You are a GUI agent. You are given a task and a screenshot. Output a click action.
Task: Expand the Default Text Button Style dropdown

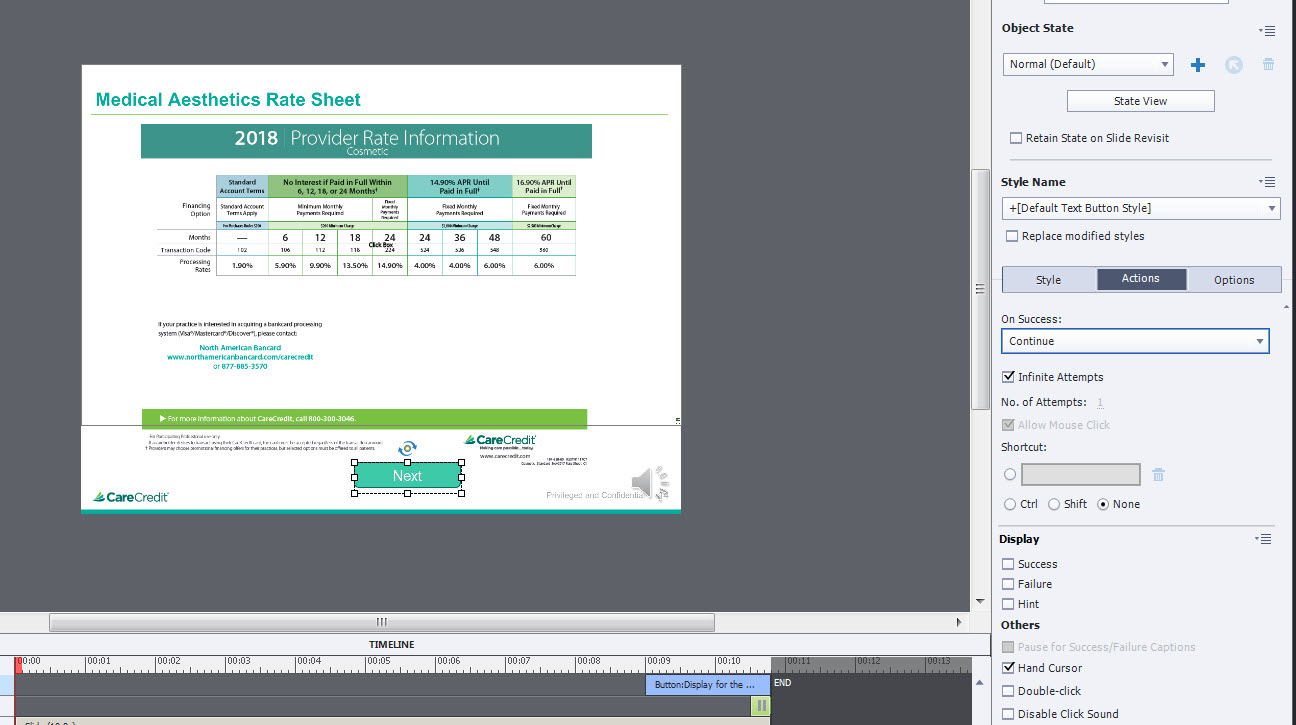[x=1140, y=208]
